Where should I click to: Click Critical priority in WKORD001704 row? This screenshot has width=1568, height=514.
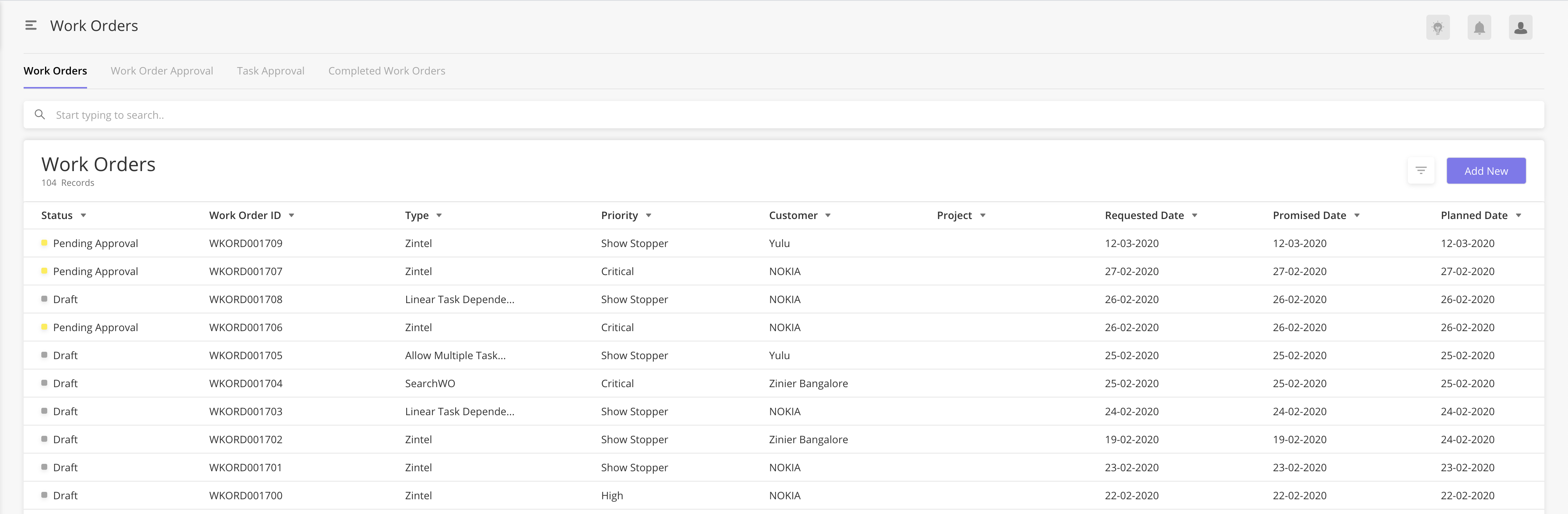tap(617, 383)
